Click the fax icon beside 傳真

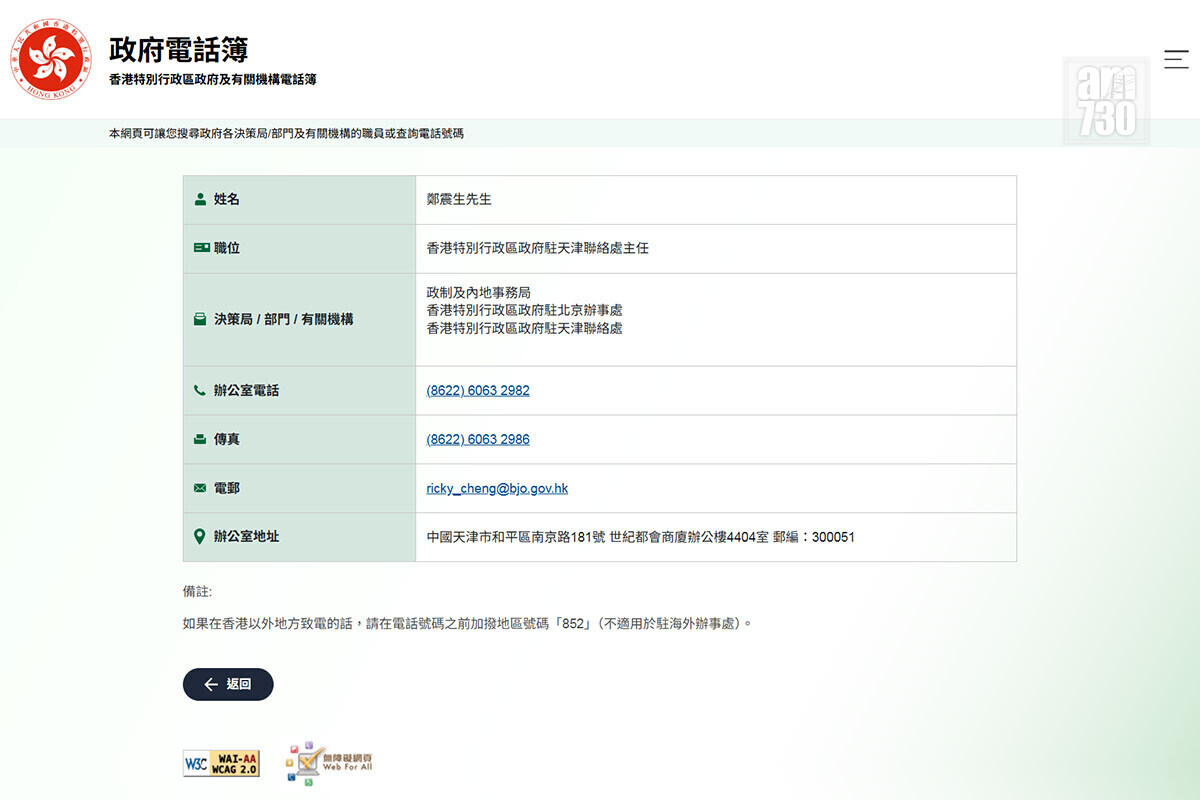200,440
